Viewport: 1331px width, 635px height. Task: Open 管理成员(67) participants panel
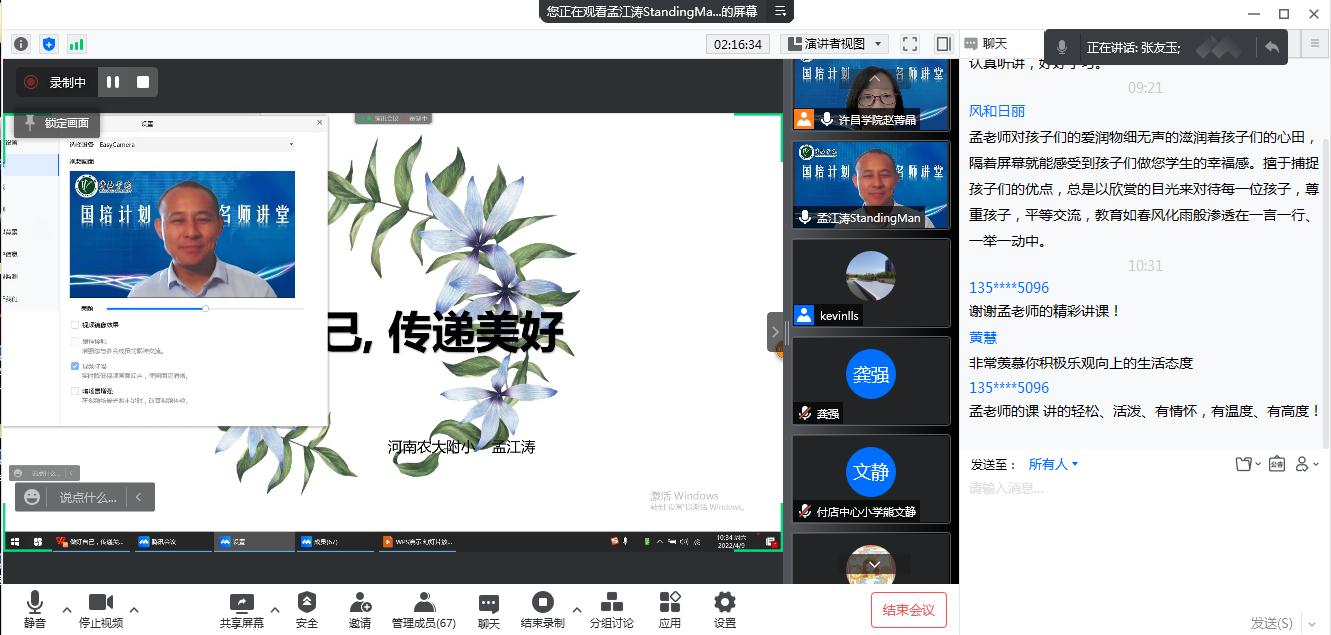click(424, 603)
